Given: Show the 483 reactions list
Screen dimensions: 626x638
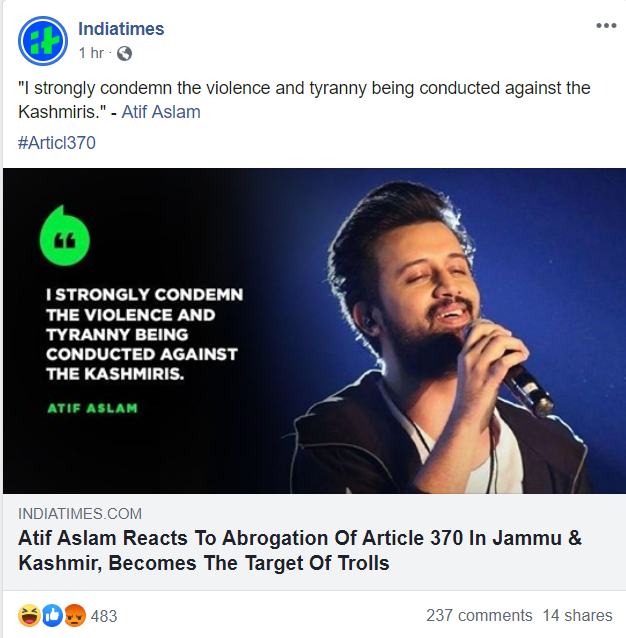Looking at the screenshot, I should [x=104, y=616].
